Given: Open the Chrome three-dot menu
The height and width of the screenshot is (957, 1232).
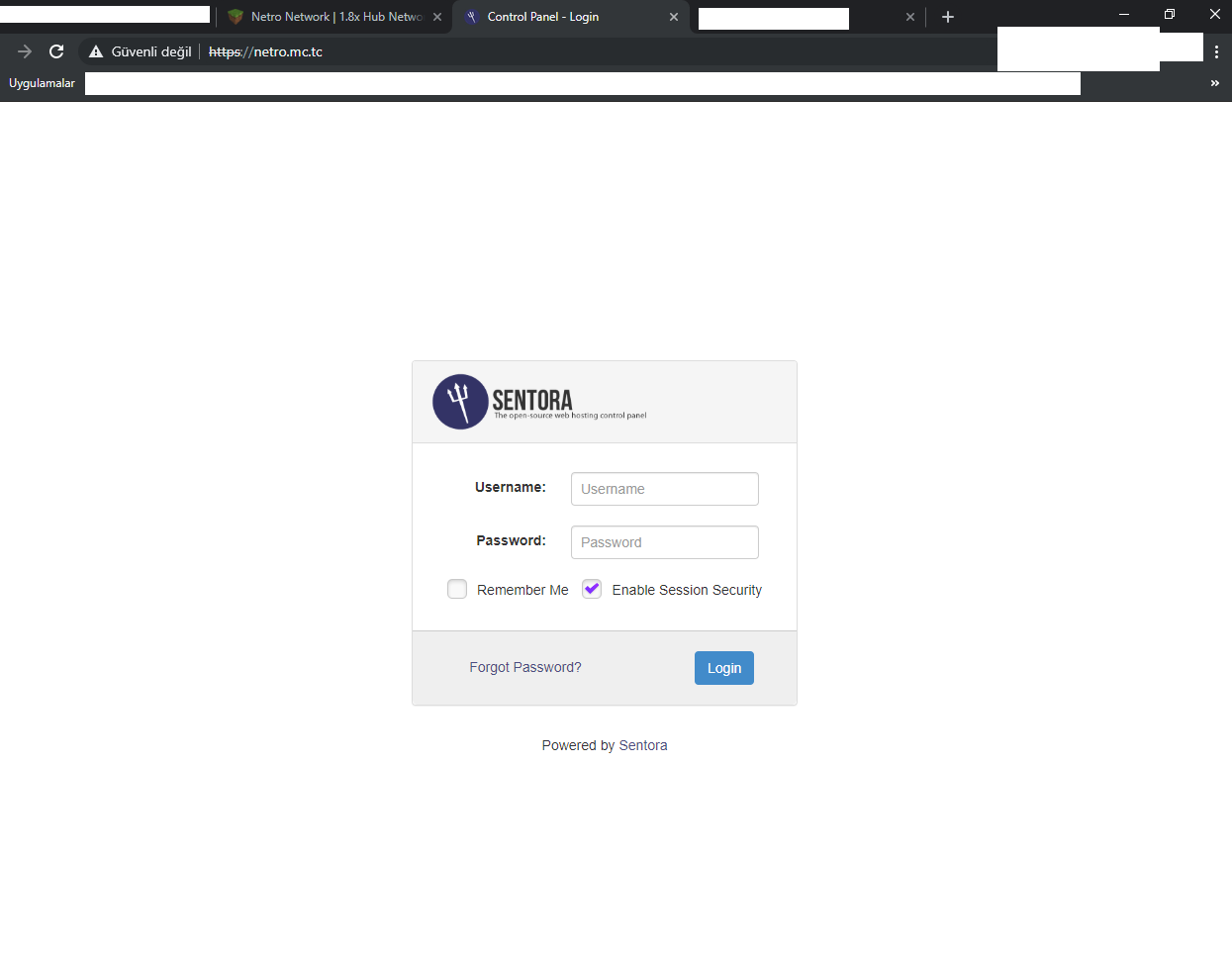Looking at the screenshot, I should point(1216,51).
